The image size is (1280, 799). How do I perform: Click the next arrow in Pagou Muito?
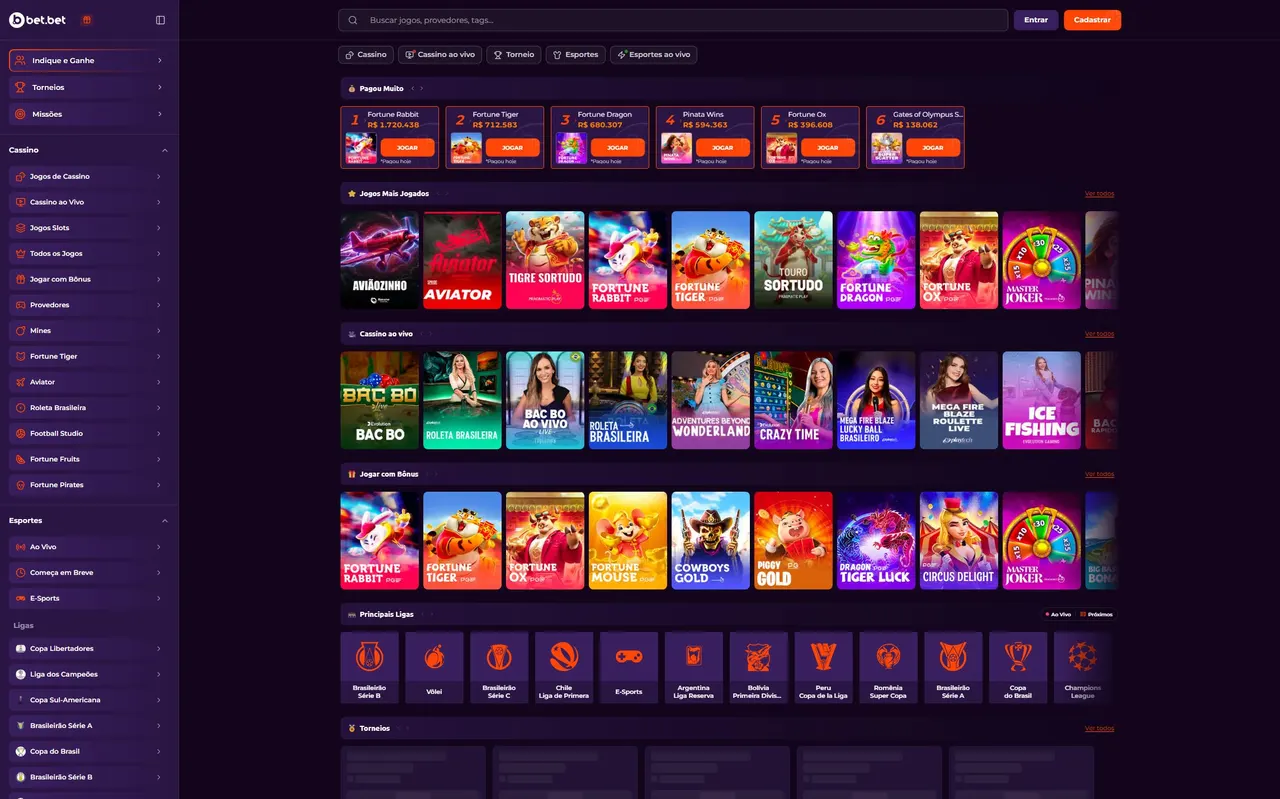pyautogui.click(x=422, y=89)
